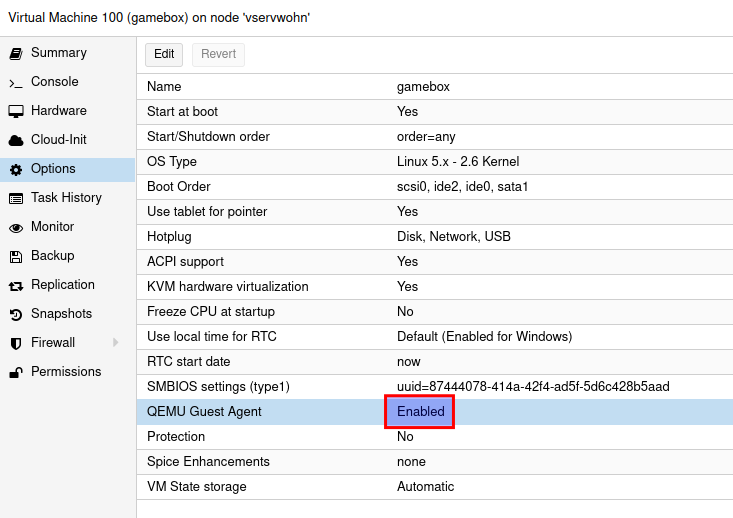
Task: Open the Monitor eye icon
Action: coord(16,227)
